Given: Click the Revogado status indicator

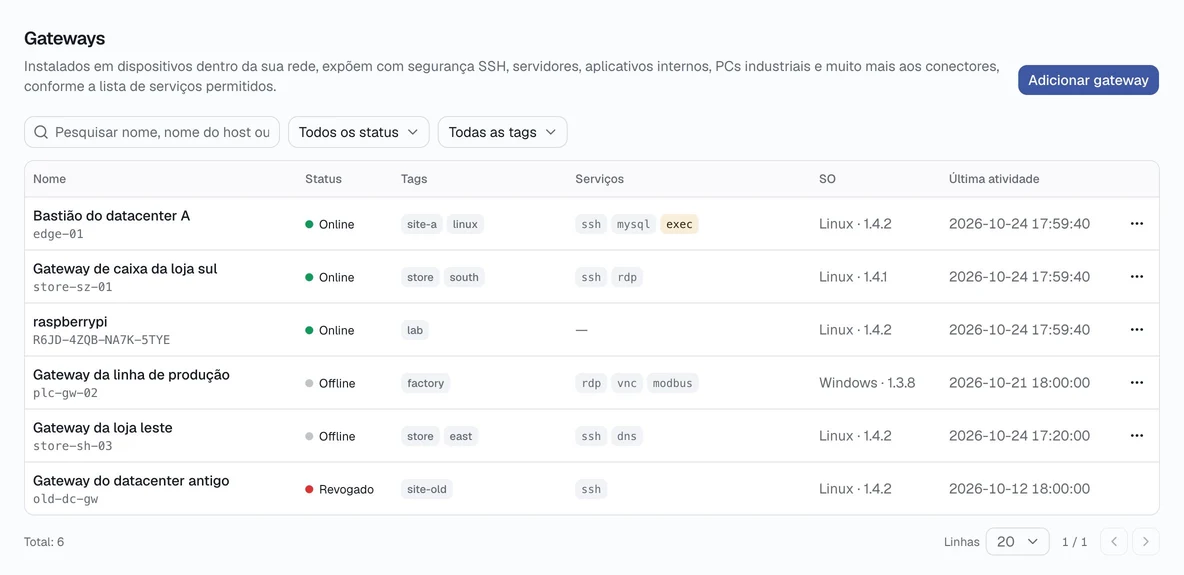Looking at the screenshot, I should (x=339, y=489).
